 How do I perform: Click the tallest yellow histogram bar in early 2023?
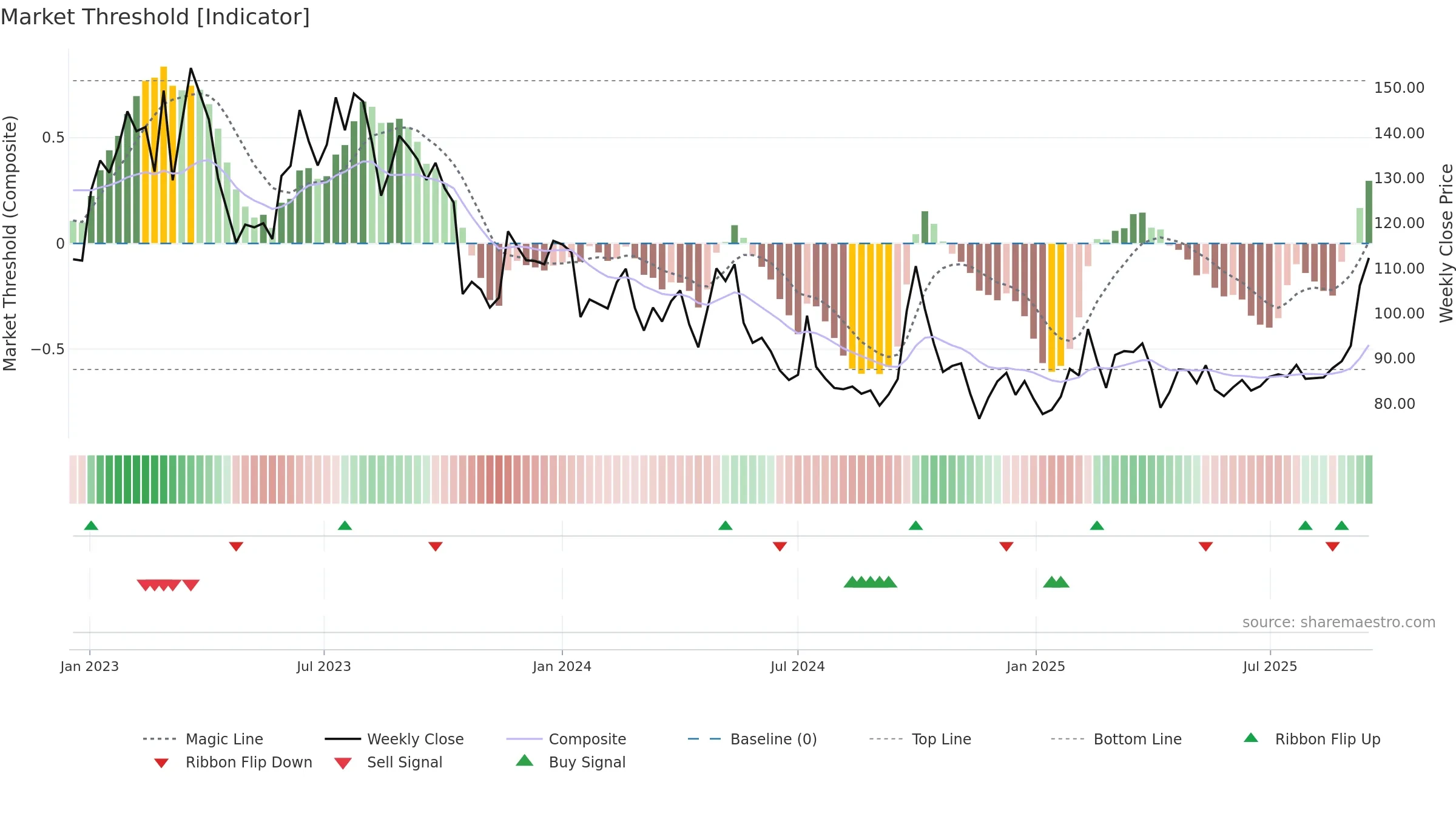(x=164, y=155)
